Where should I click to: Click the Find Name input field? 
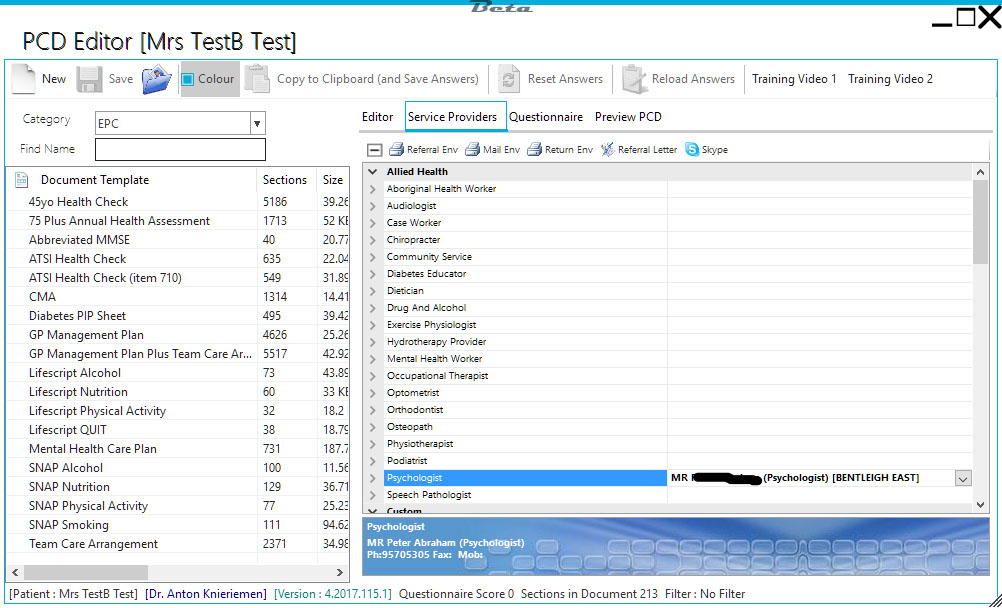point(180,150)
